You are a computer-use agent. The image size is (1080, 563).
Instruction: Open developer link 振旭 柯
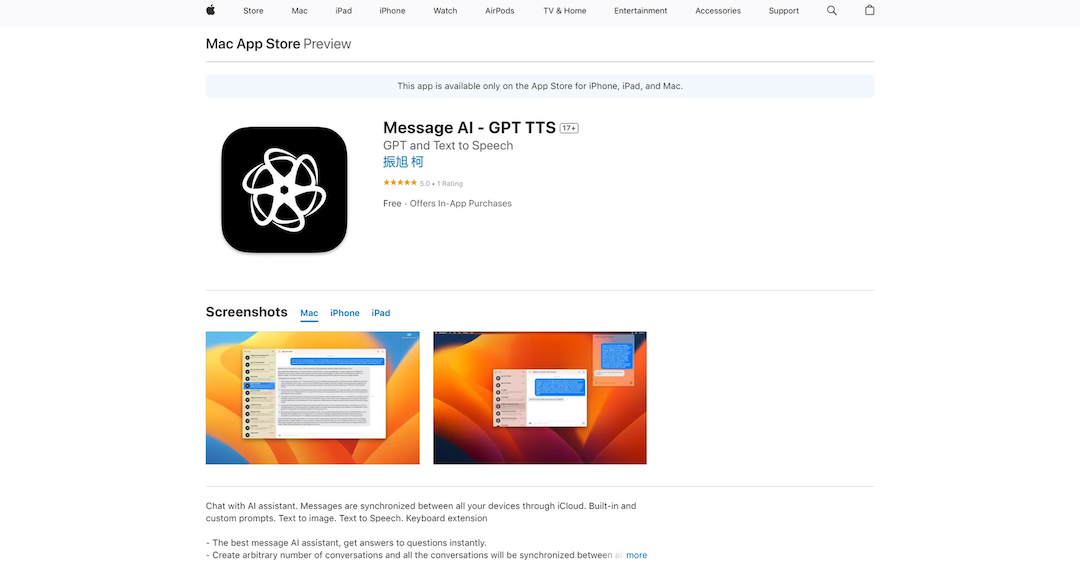point(403,162)
